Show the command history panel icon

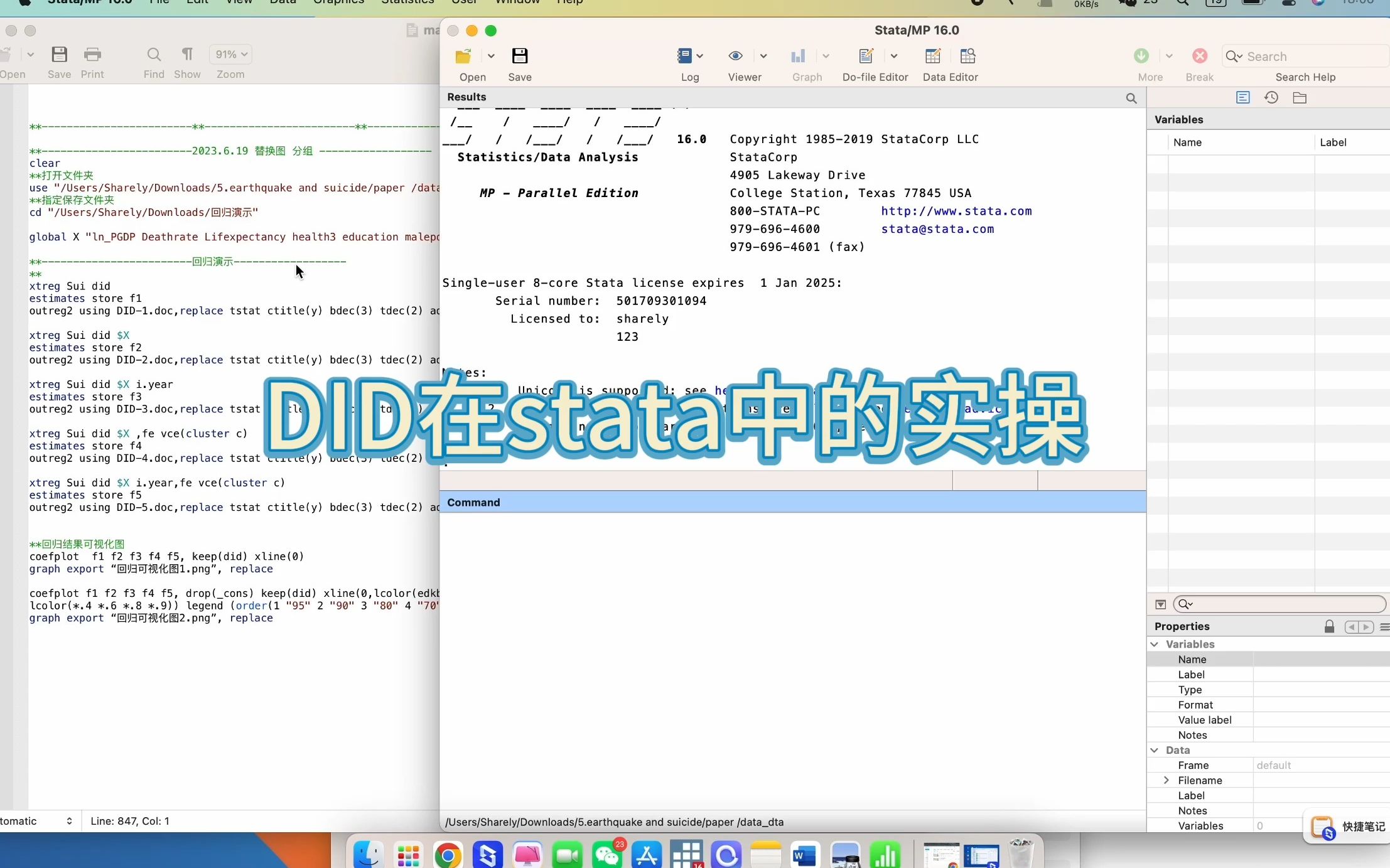(x=1271, y=98)
